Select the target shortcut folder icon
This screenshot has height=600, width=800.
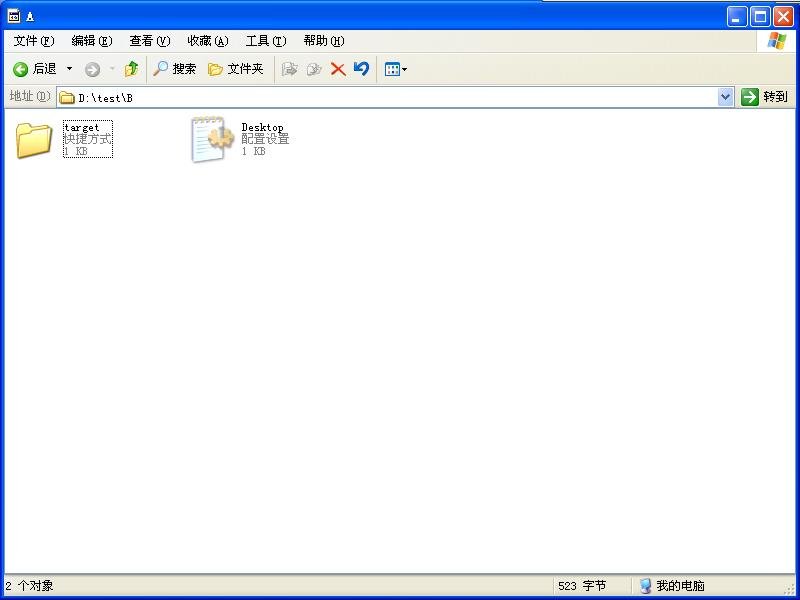point(34,140)
